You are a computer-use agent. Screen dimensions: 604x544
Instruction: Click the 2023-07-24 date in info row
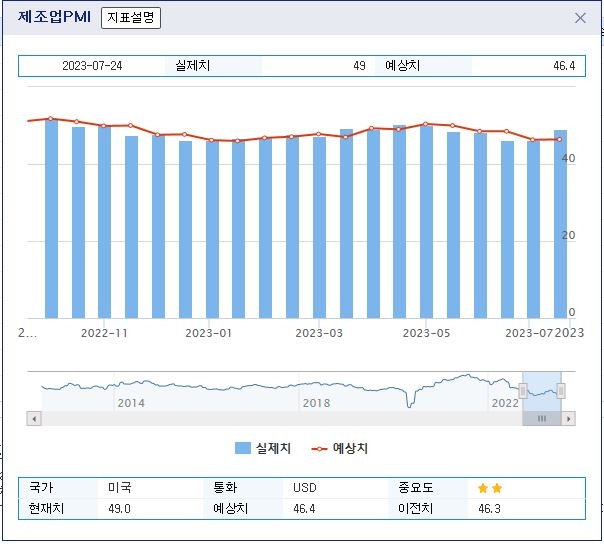(92, 66)
